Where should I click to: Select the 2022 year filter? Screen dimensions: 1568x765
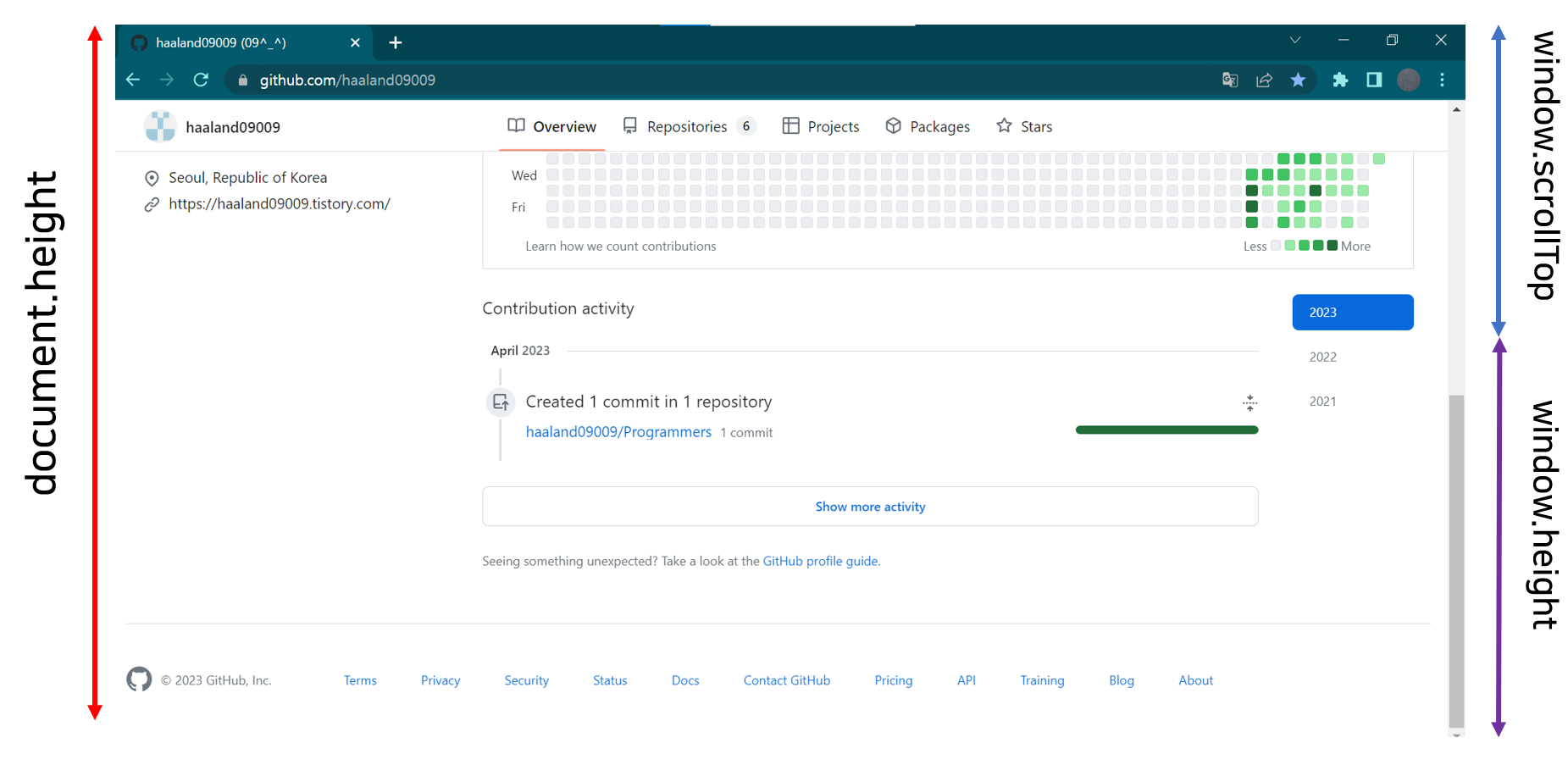[x=1322, y=358]
